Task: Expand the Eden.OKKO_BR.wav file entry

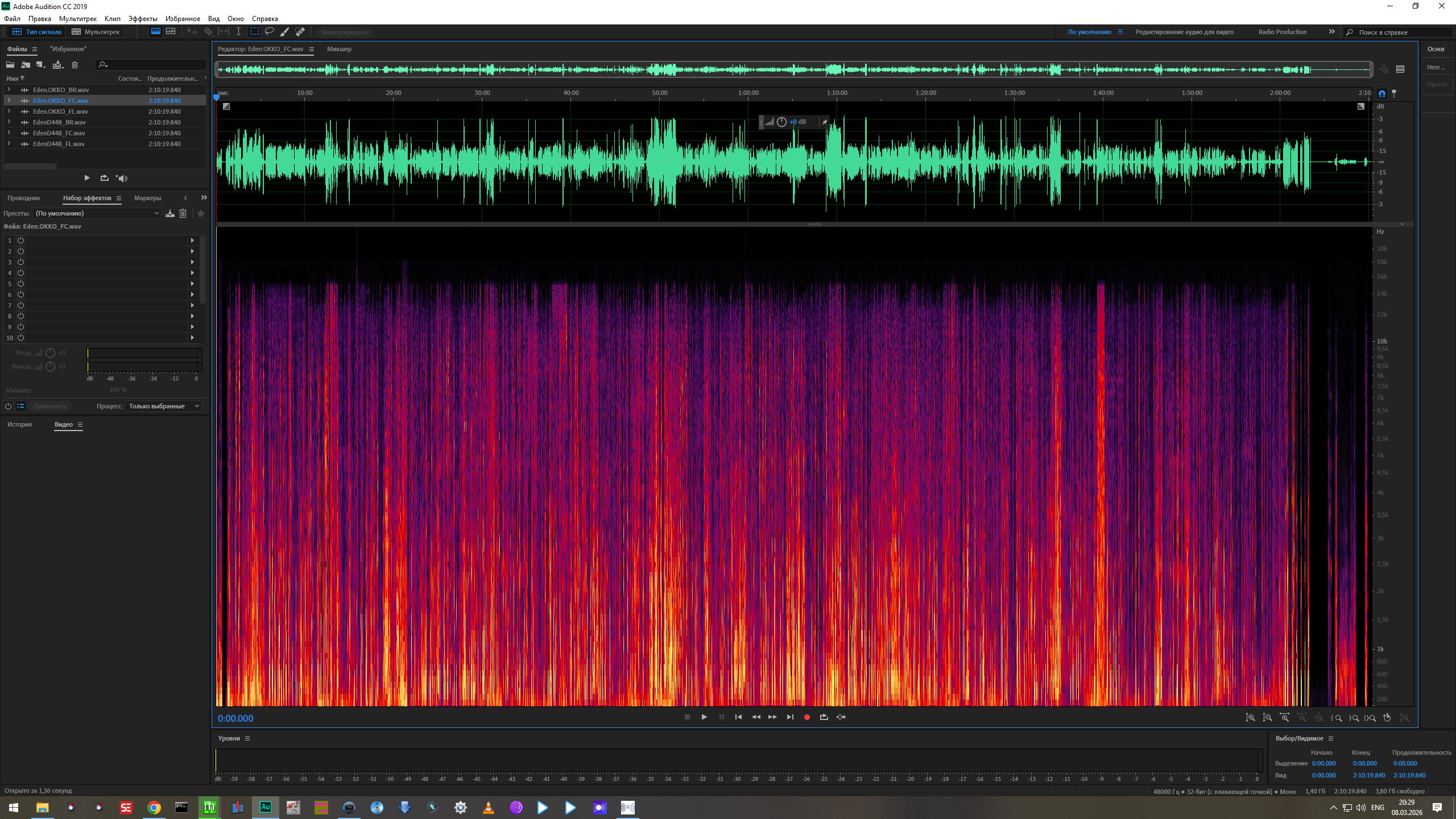Action: coord(9,90)
